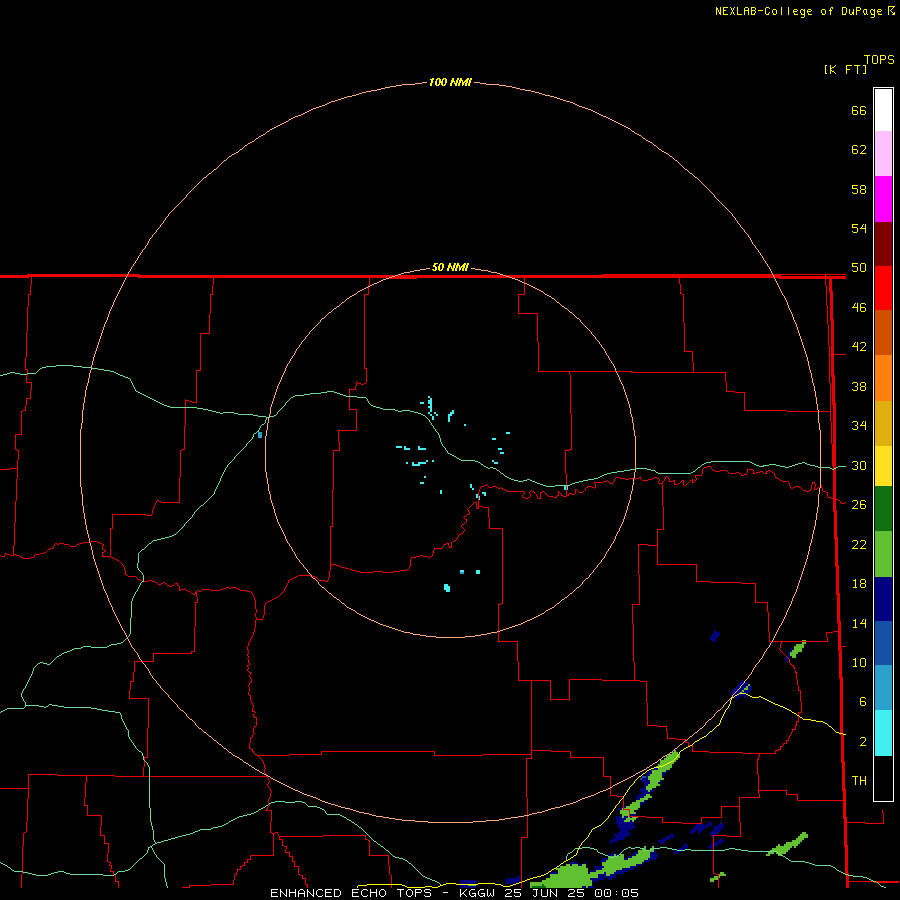The image size is (900, 900).
Task: Pick the navy blue legend swatch
Action: tap(883, 599)
